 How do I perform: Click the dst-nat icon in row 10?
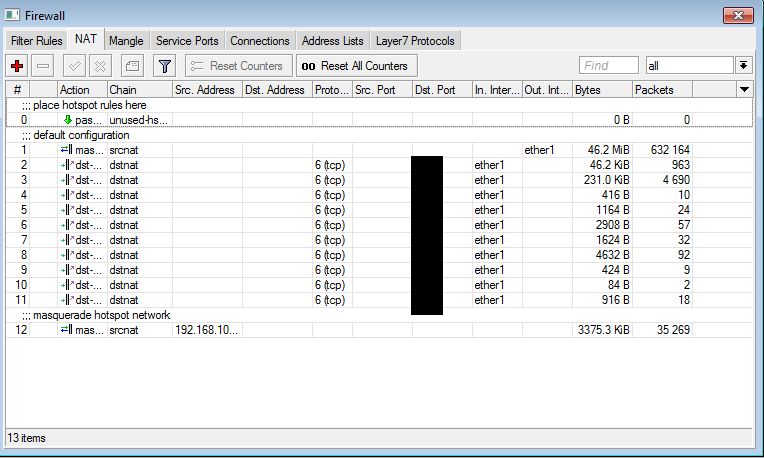pyautogui.click(x=67, y=285)
